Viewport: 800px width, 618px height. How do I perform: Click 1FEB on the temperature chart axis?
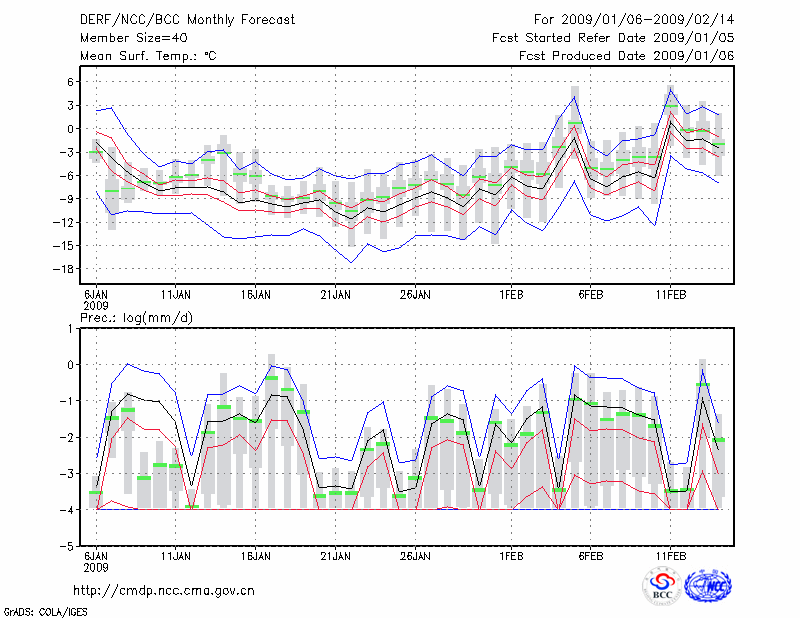tap(510, 295)
